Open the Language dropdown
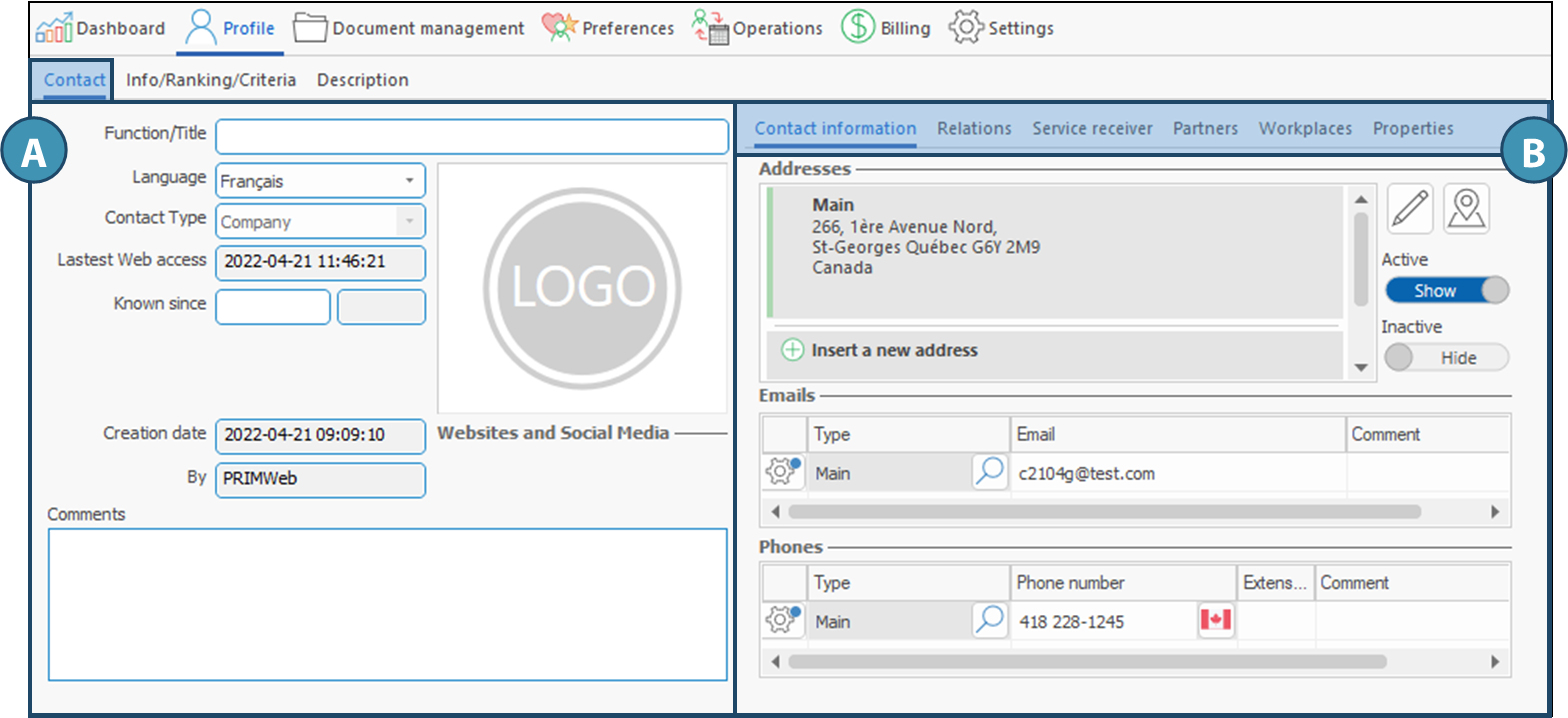 (x=409, y=181)
